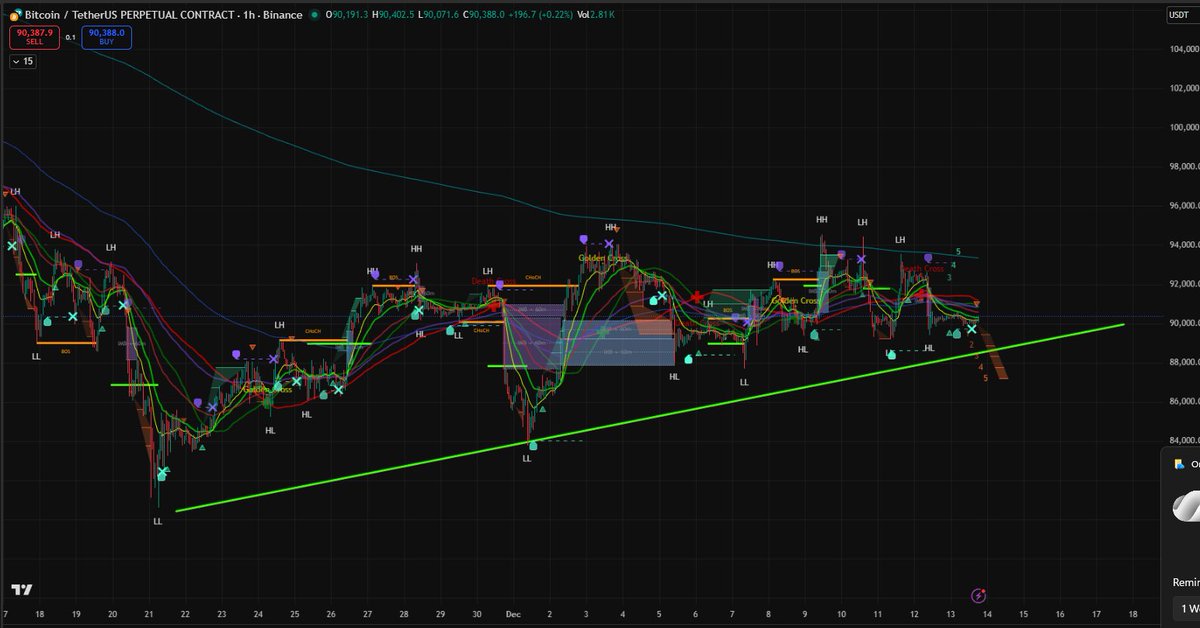Click the purple X marker near December 4
The image size is (1200, 628).
[x=608, y=244]
